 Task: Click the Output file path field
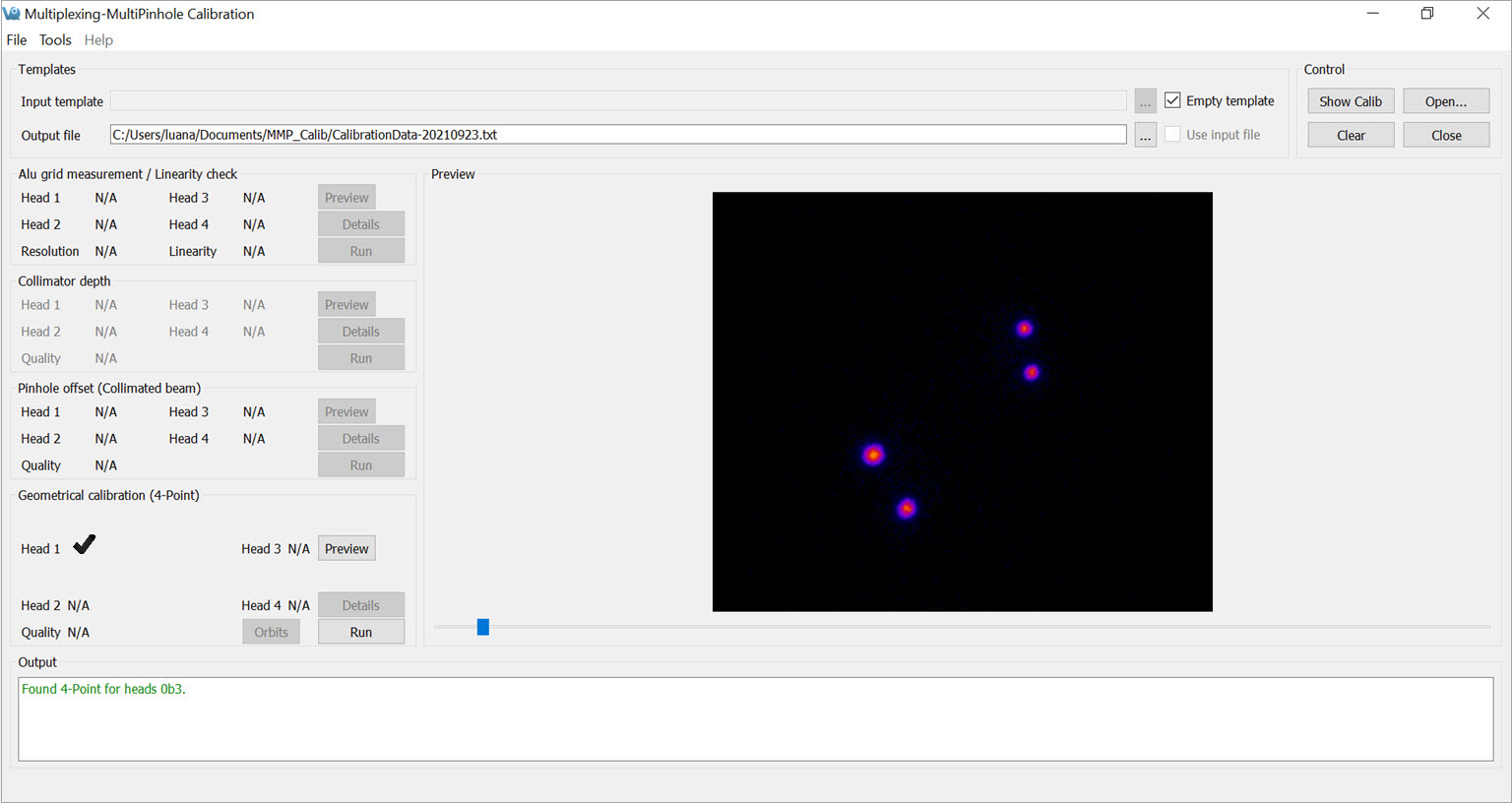tap(617, 135)
